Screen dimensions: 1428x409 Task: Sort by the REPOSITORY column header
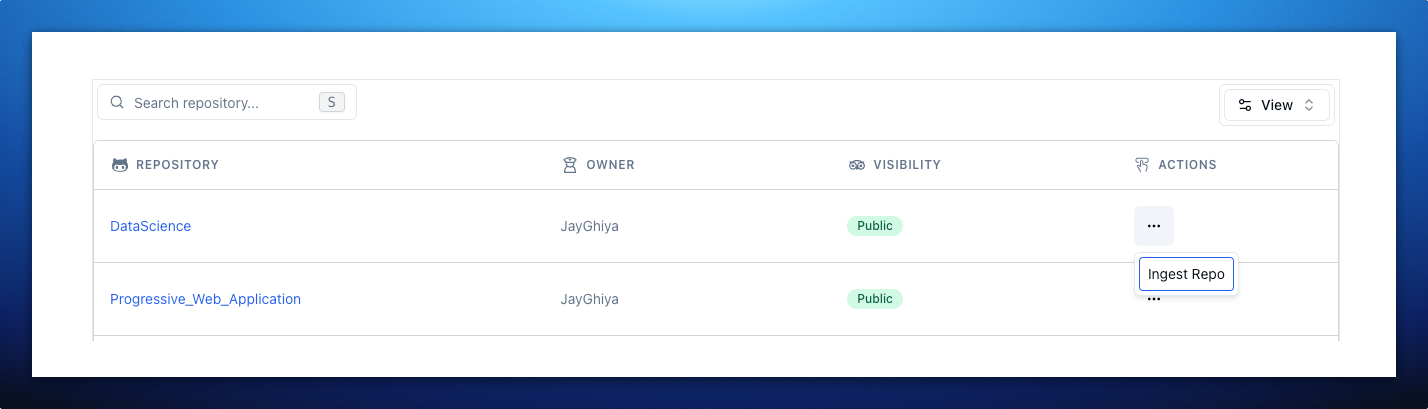point(177,164)
